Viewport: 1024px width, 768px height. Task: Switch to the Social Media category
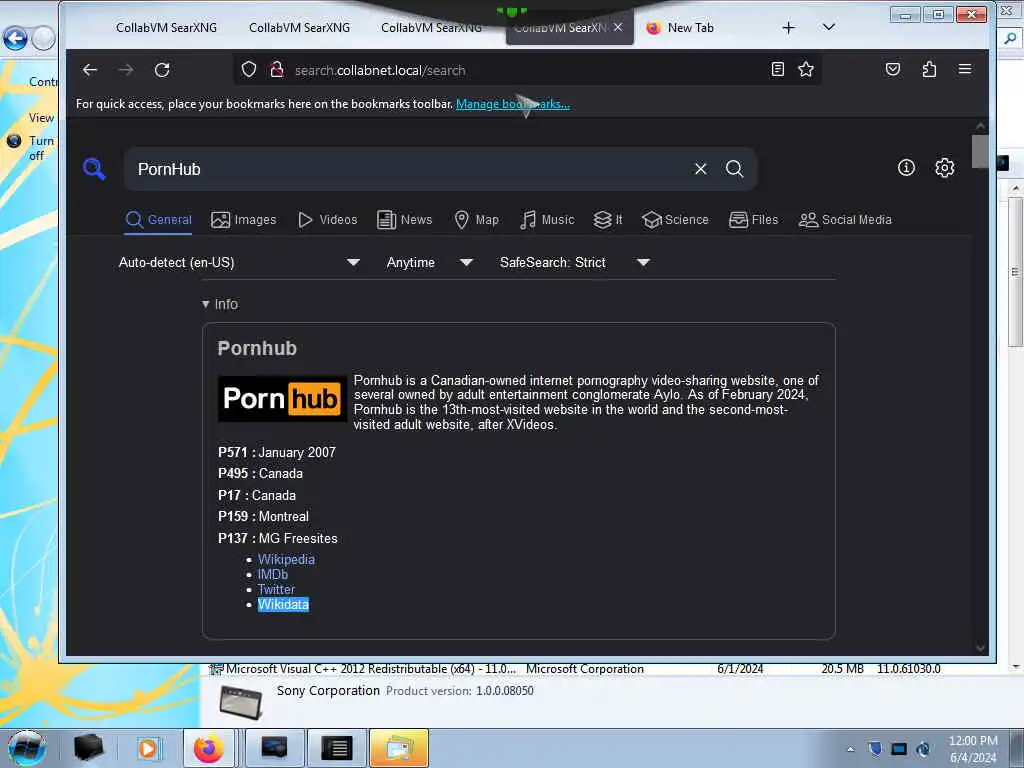tap(845, 220)
